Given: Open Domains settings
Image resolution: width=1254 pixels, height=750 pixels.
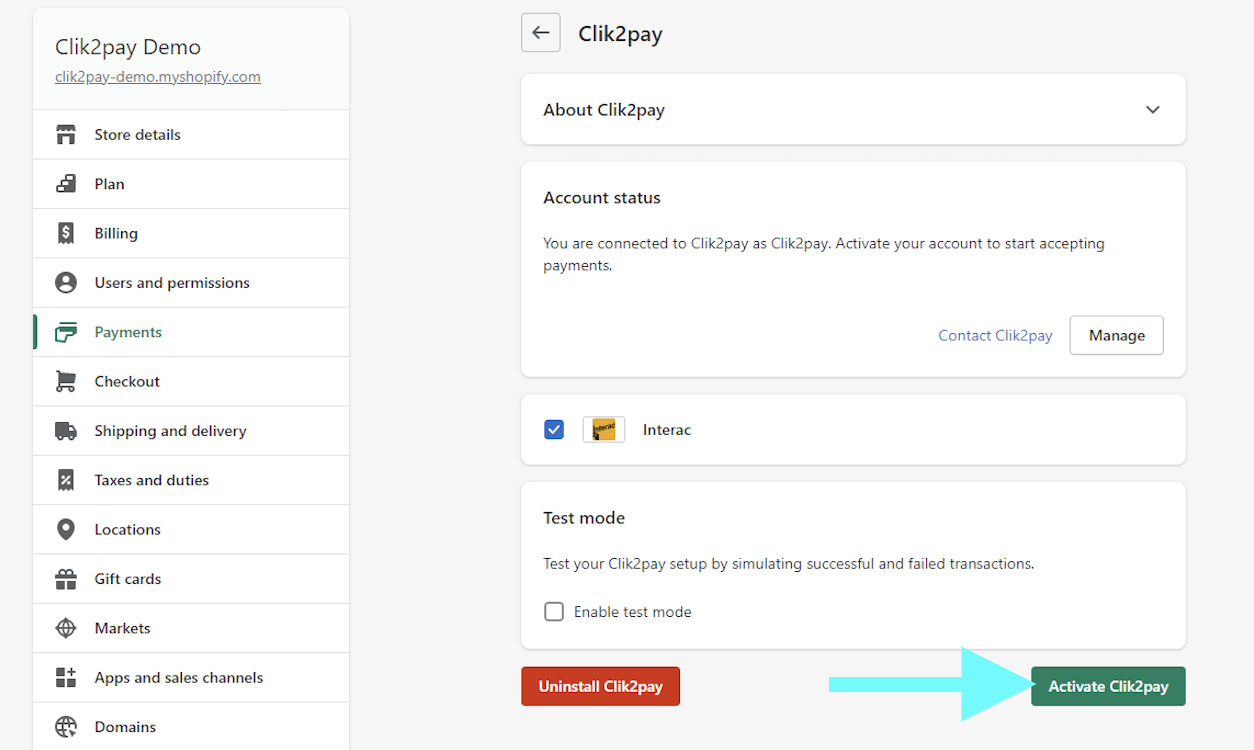Looking at the screenshot, I should pyautogui.click(x=191, y=727).
